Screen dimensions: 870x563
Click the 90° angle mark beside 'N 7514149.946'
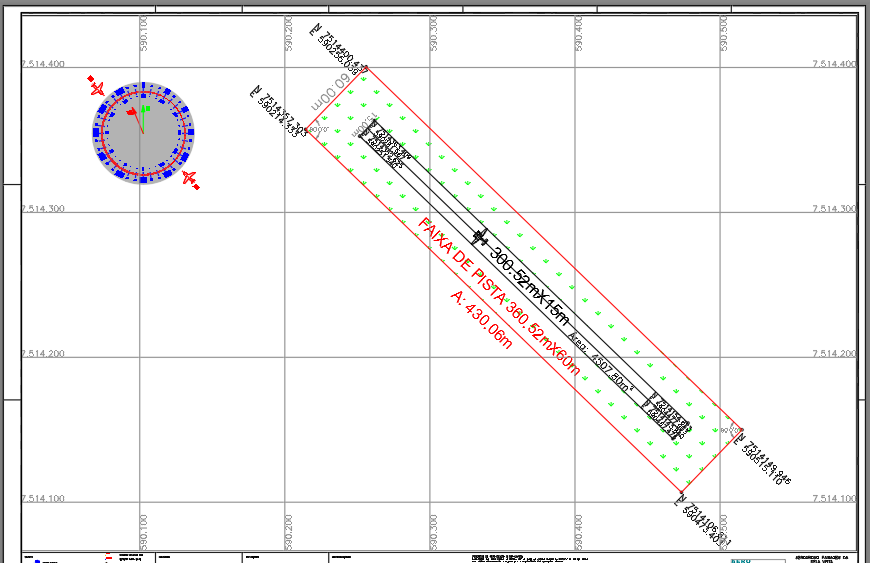[x=730, y=429]
